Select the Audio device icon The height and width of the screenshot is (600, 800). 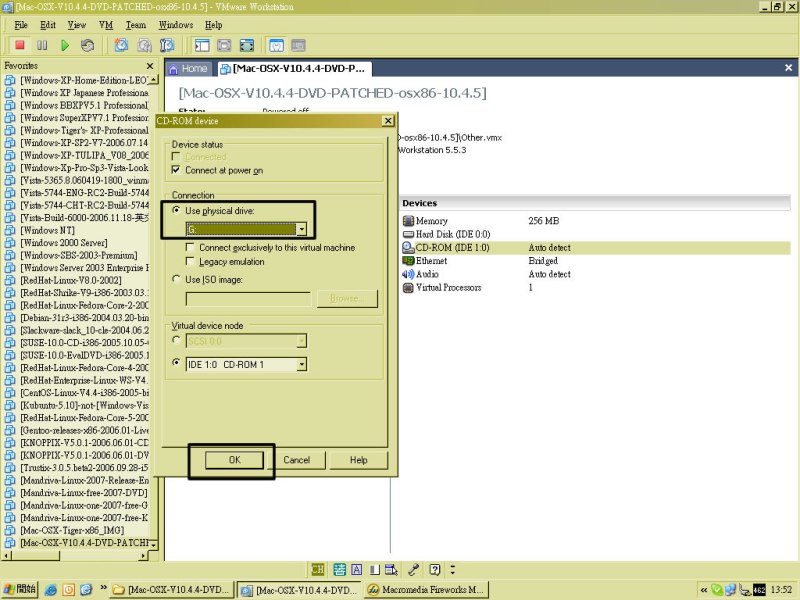pos(408,274)
